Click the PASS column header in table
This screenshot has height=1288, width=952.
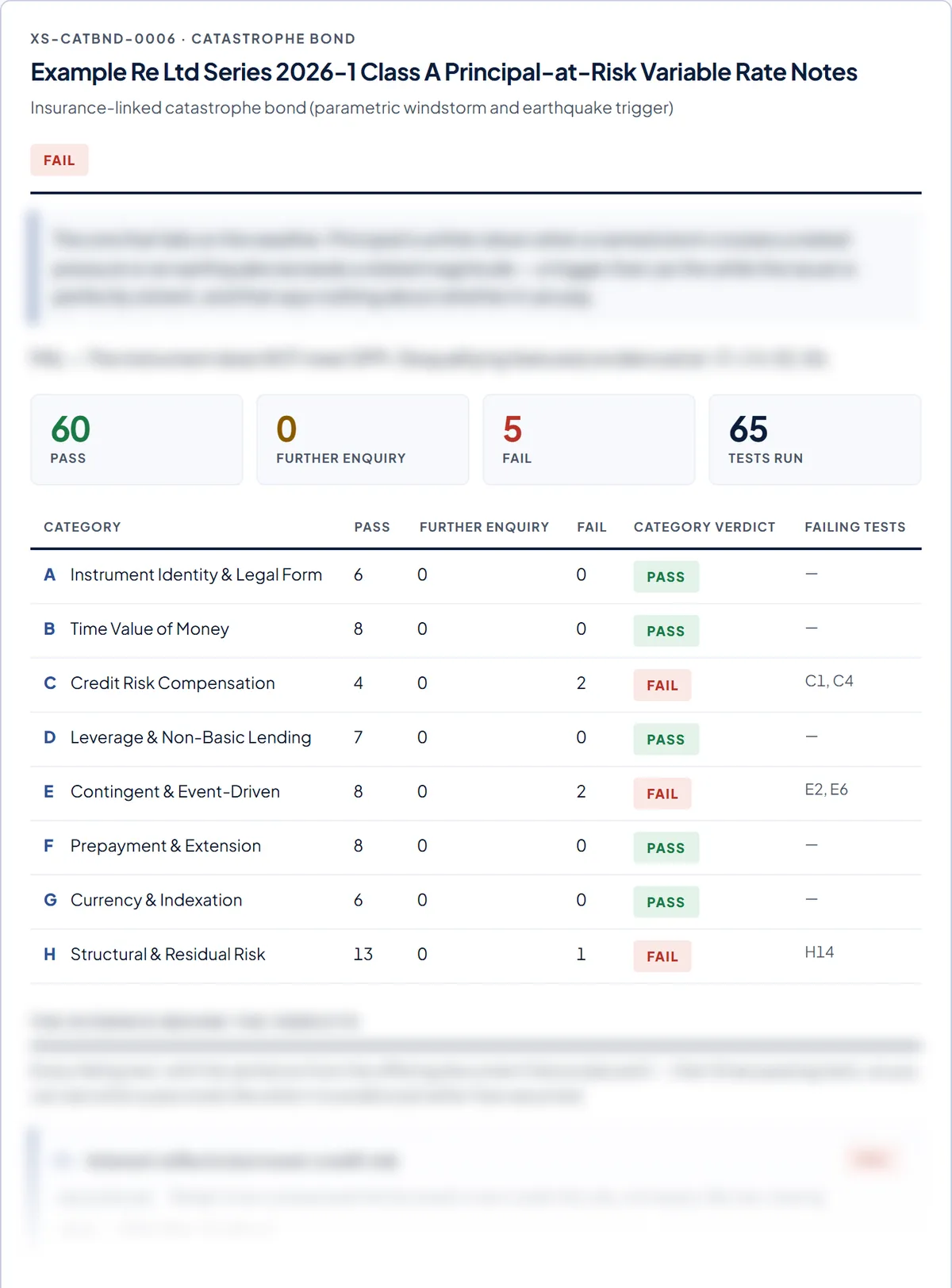pyautogui.click(x=372, y=527)
